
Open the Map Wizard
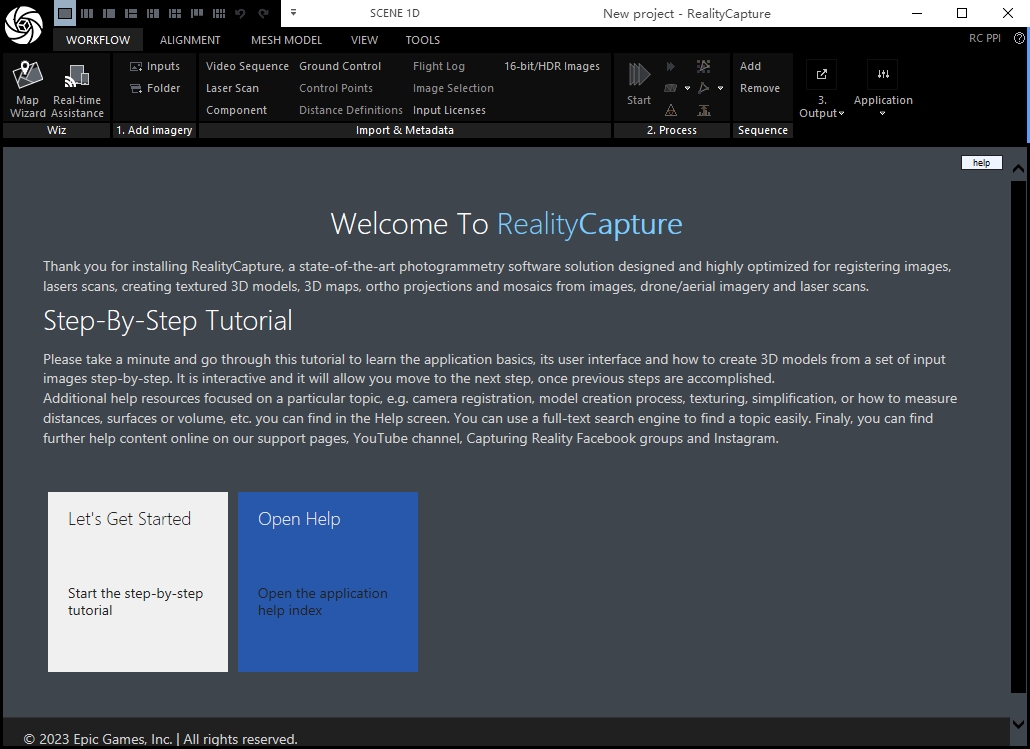[28, 88]
